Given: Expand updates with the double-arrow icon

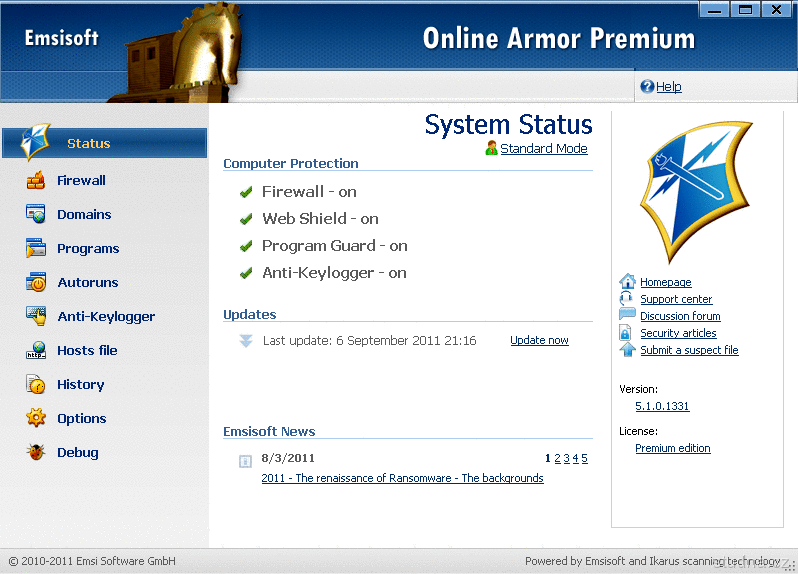Looking at the screenshot, I should [246, 341].
